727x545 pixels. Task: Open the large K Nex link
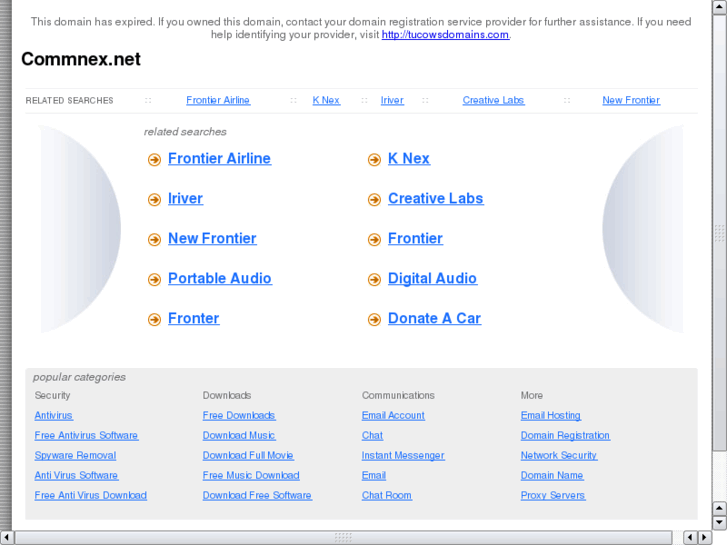[409, 159]
